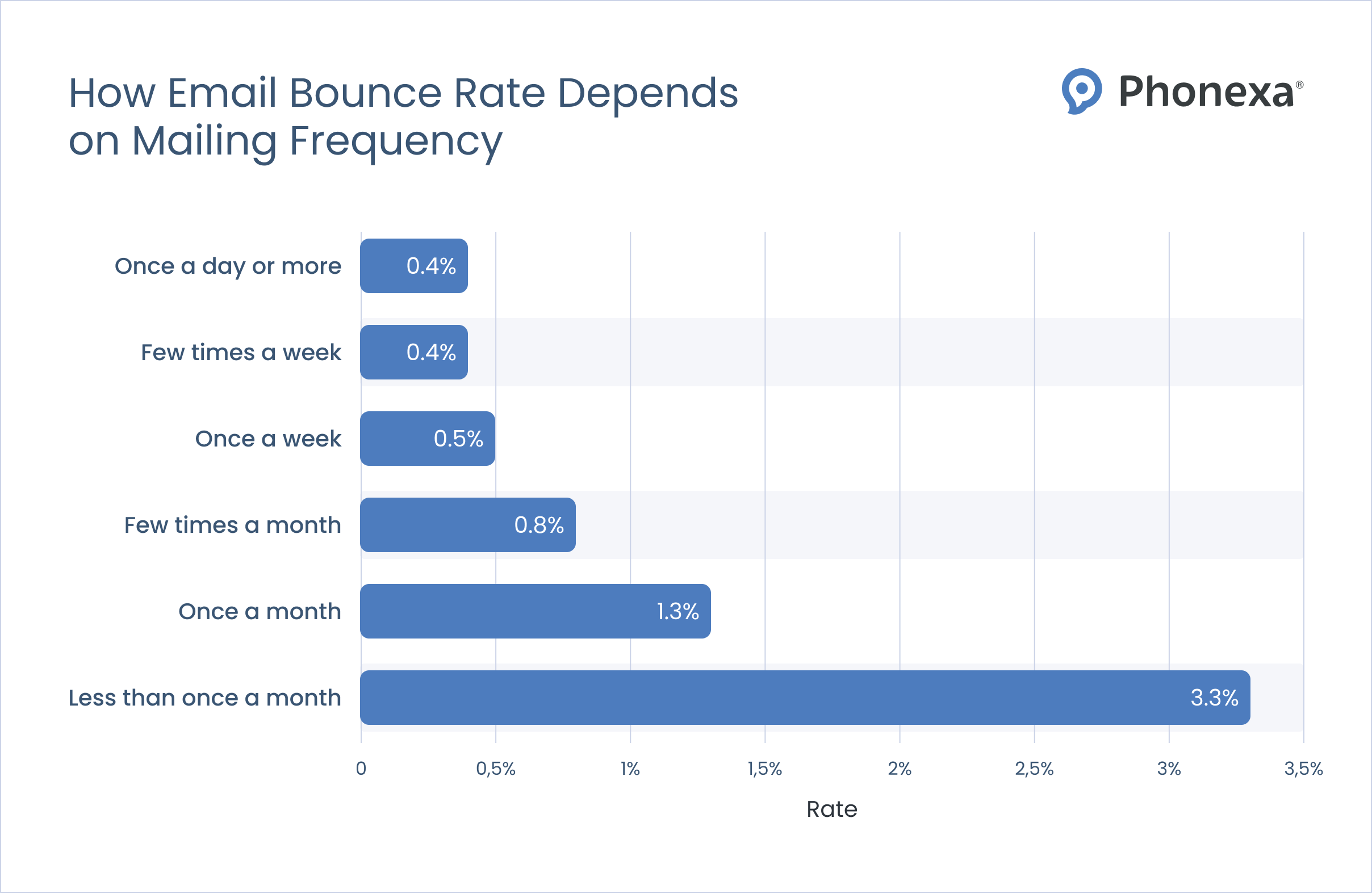Select the Few times a week 0.4% bar
Viewport: 1372px width, 893px height.
coord(413,352)
